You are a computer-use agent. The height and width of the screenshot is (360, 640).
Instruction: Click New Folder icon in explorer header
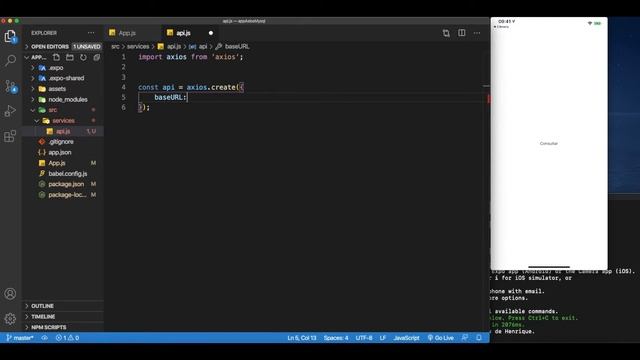70,58
